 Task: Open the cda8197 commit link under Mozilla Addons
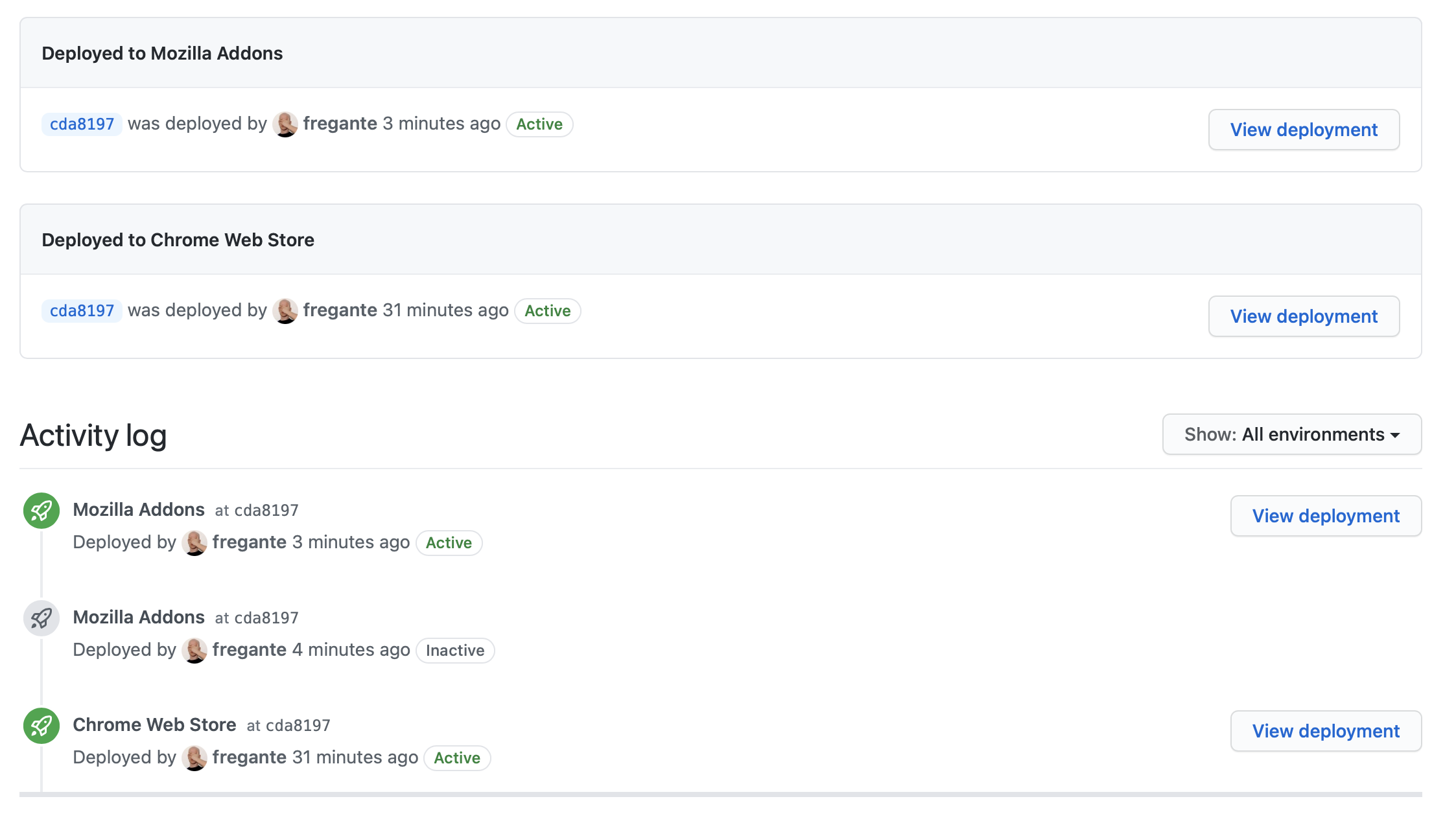coord(81,124)
